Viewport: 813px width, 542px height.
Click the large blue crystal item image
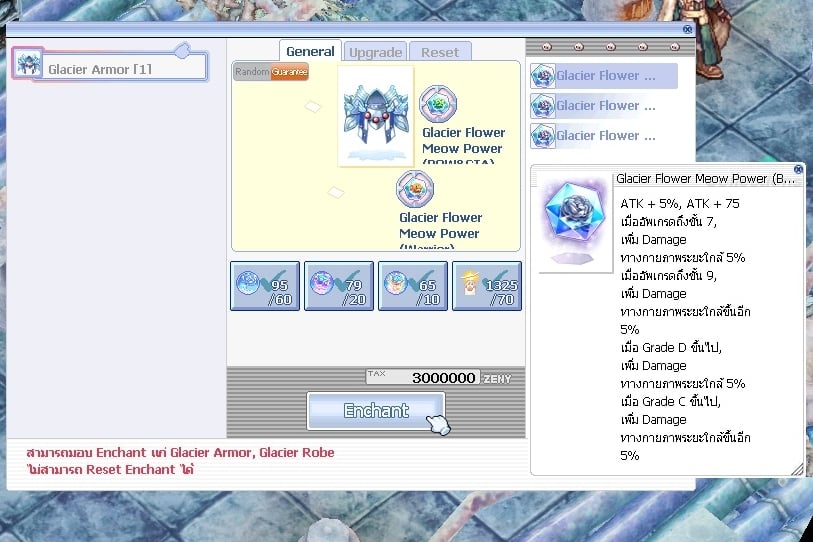[574, 221]
